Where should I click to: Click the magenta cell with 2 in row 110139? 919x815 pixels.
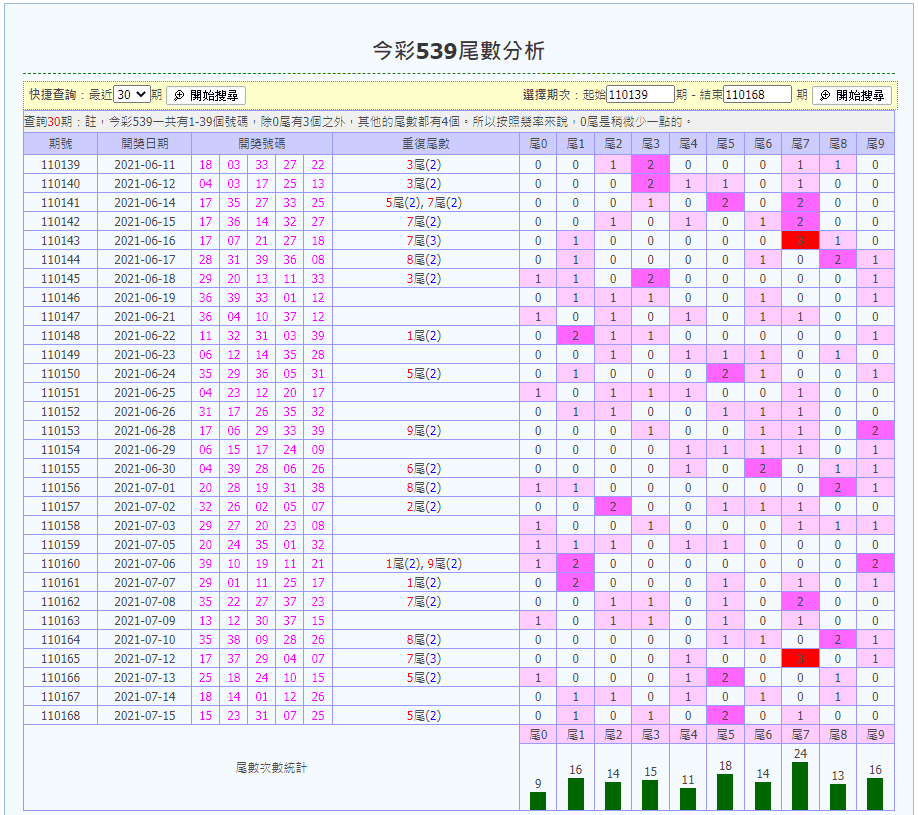click(650, 165)
